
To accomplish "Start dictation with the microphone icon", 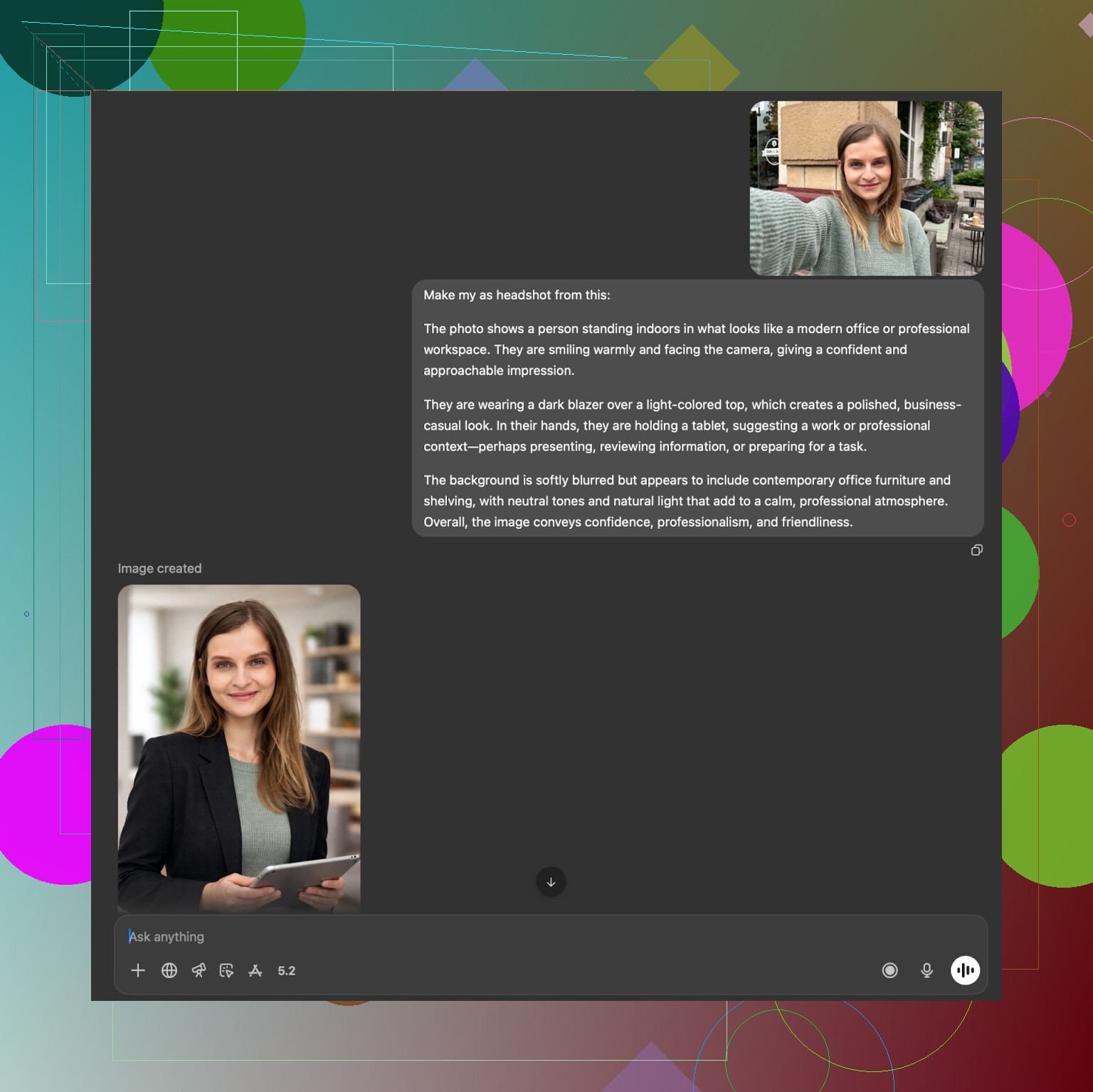I will [926, 970].
